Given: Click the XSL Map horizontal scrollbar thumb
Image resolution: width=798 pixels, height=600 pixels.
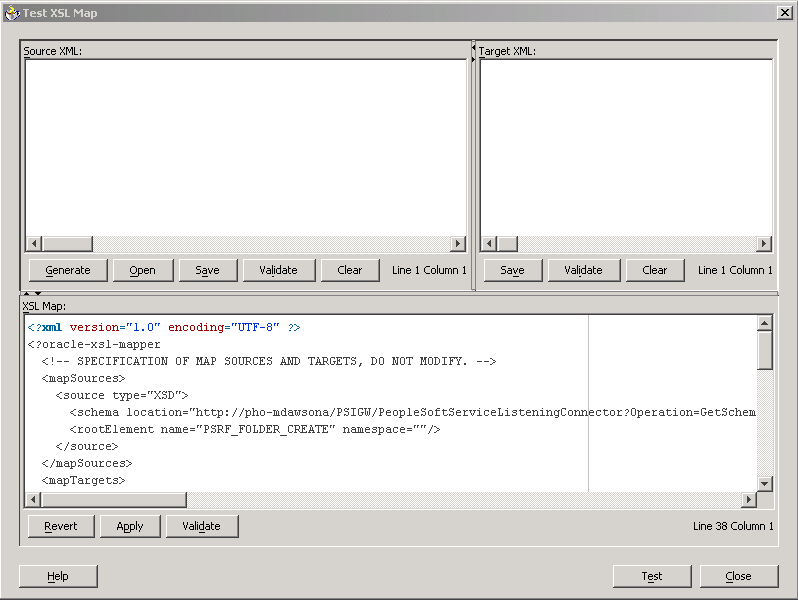Looking at the screenshot, I should coord(114,500).
